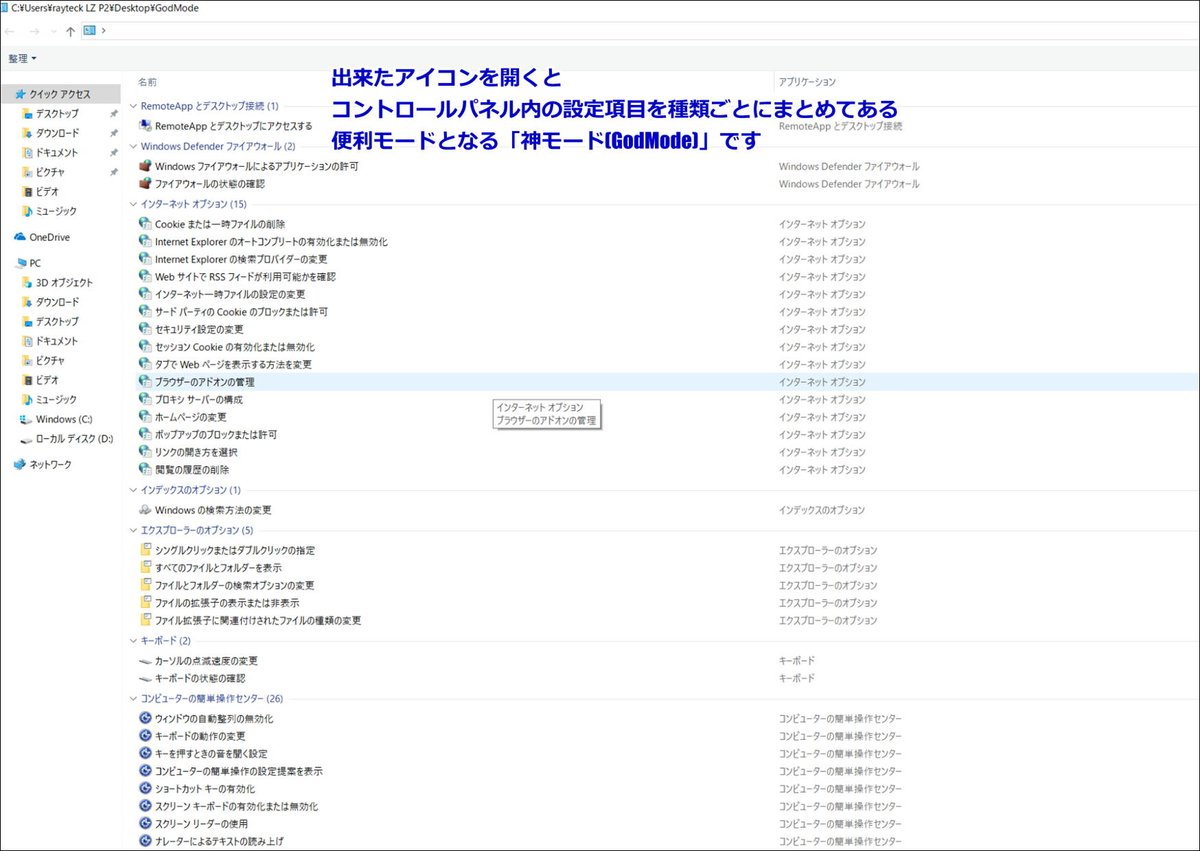Collapse インデックスのオプション (1) group
Screen dimensions: 1200x851
(x=134, y=490)
